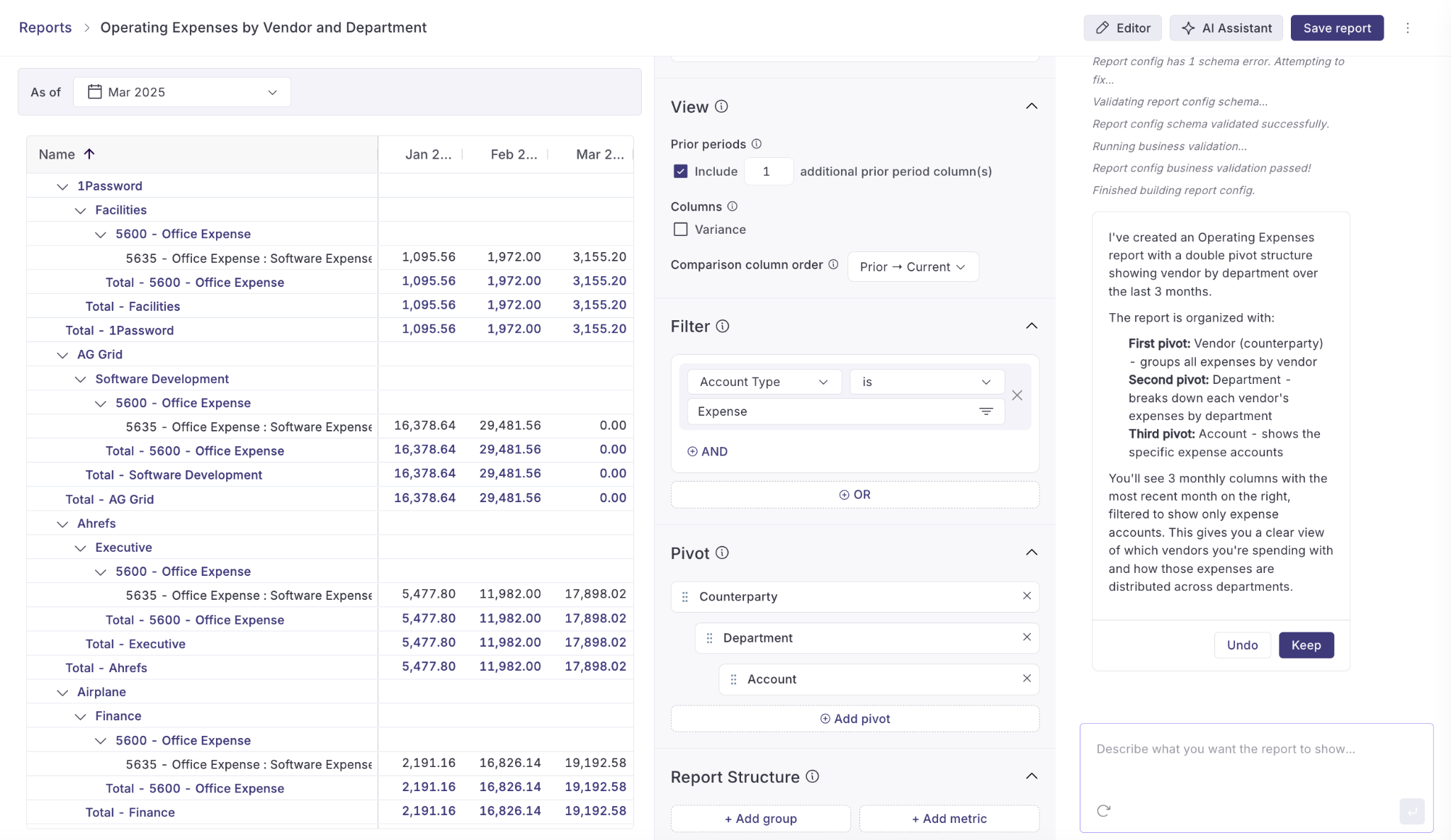1451x840 pixels.
Task: Click Keep to accept AI changes
Action: (x=1305, y=645)
